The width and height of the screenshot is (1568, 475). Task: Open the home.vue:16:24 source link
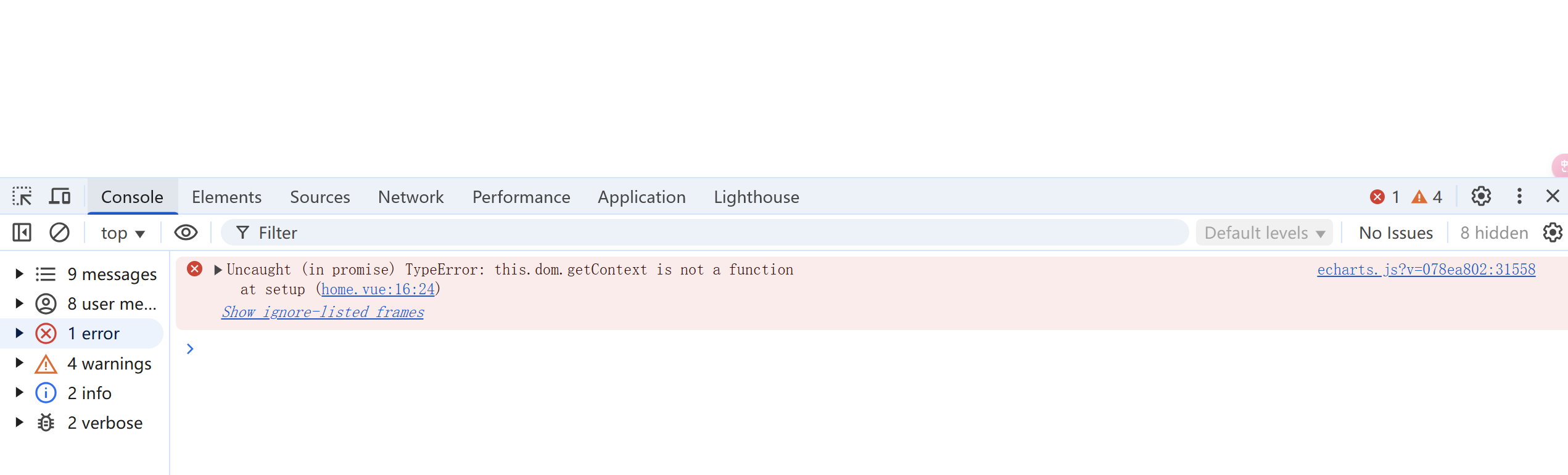click(x=378, y=289)
